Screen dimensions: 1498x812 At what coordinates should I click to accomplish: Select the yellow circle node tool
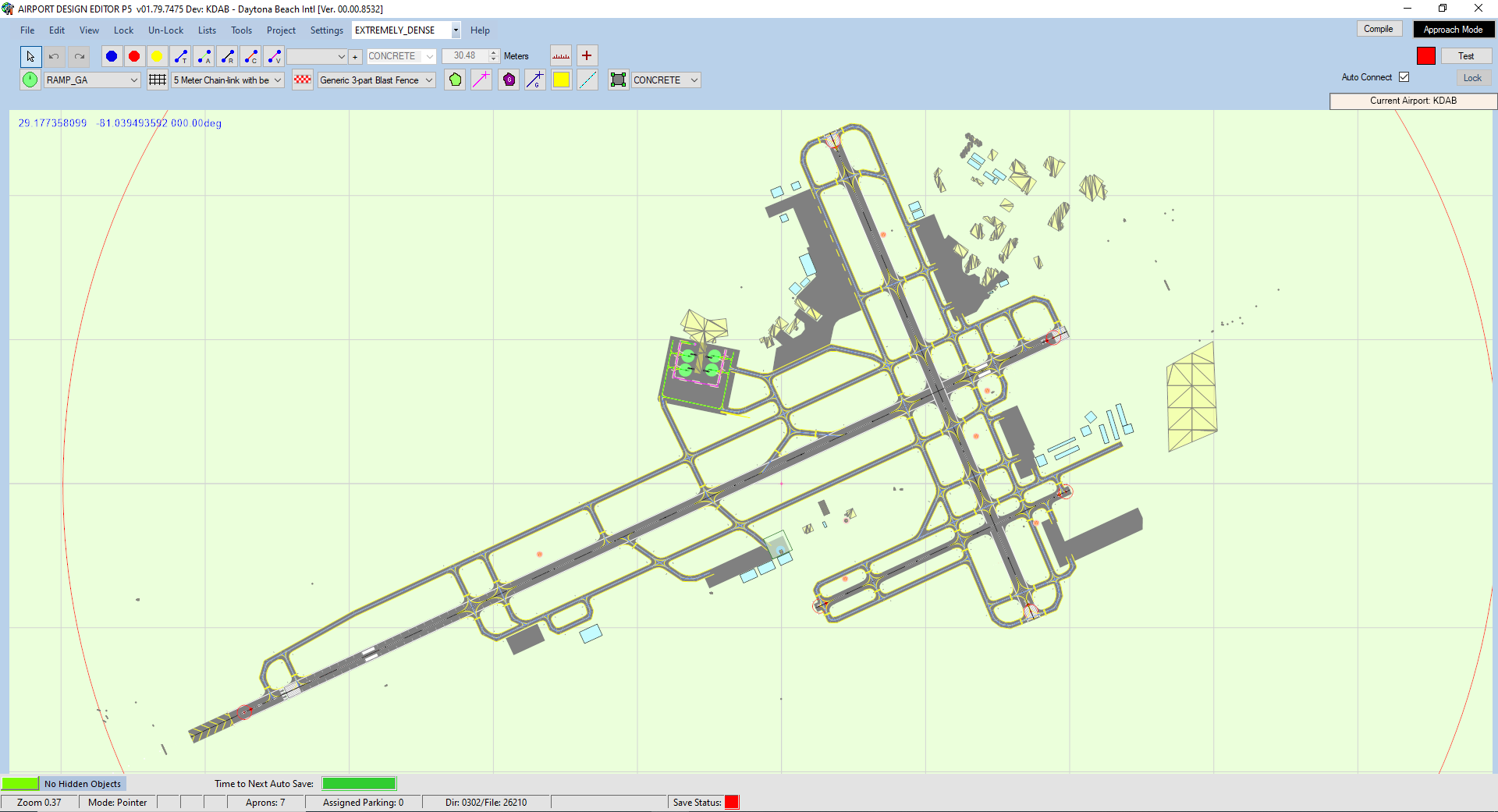point(157,56)
